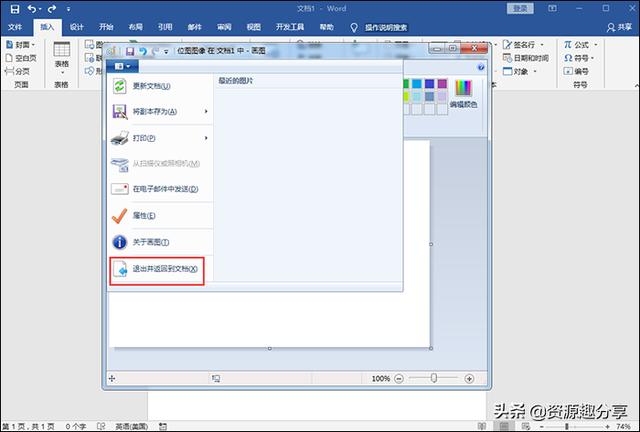Click the Word zoom slider handle
The image size is (640, 432).
click(x=567, y=426)
